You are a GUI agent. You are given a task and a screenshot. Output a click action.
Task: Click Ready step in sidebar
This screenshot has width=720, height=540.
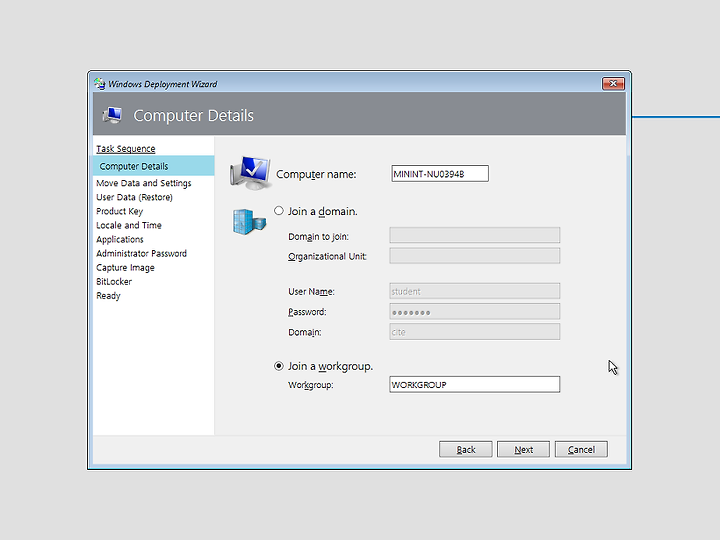click(108, 296)
